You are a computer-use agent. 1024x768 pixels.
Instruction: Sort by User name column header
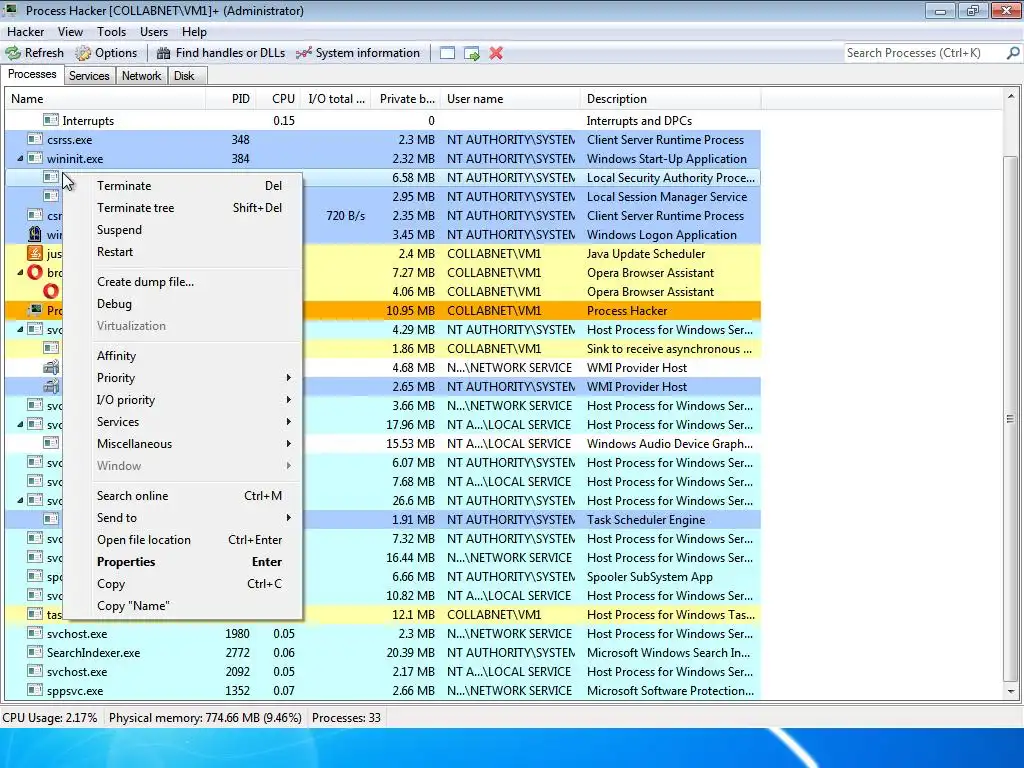click(509, 99)
